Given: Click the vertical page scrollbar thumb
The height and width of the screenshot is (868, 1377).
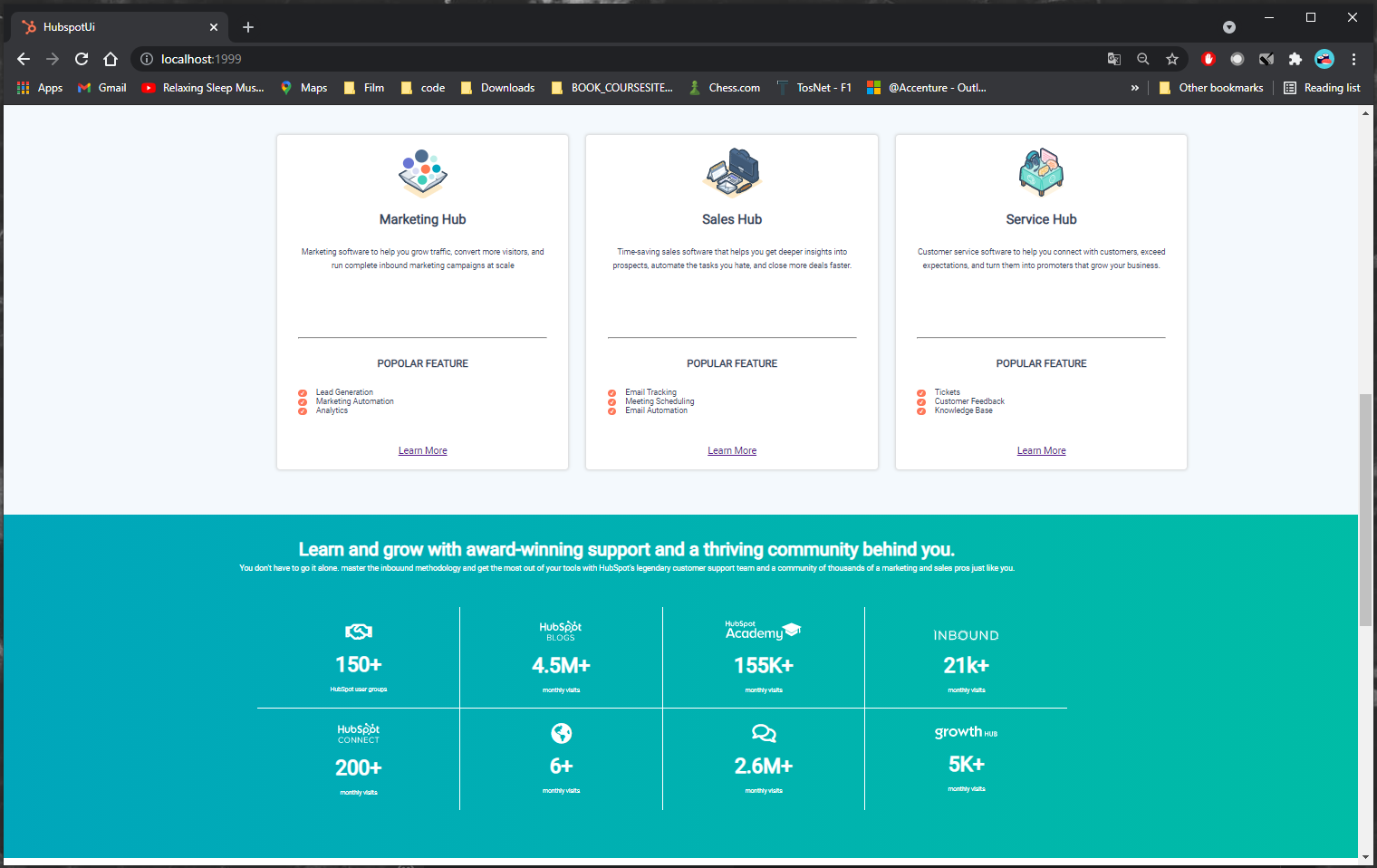Looking at the screenshot, I should pos(1365,509).
